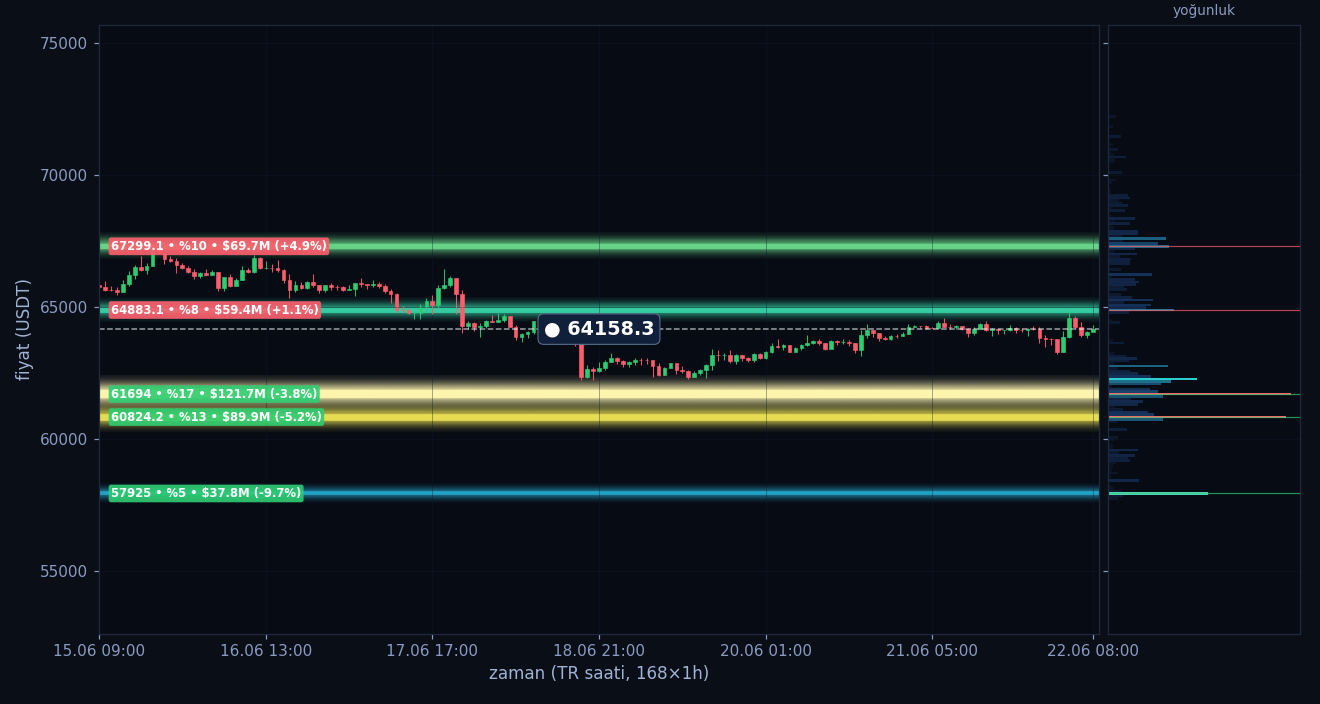Click the green density bar at 57925
1320x704 pixels.
pyautogui.click(x=1158, y=493)
